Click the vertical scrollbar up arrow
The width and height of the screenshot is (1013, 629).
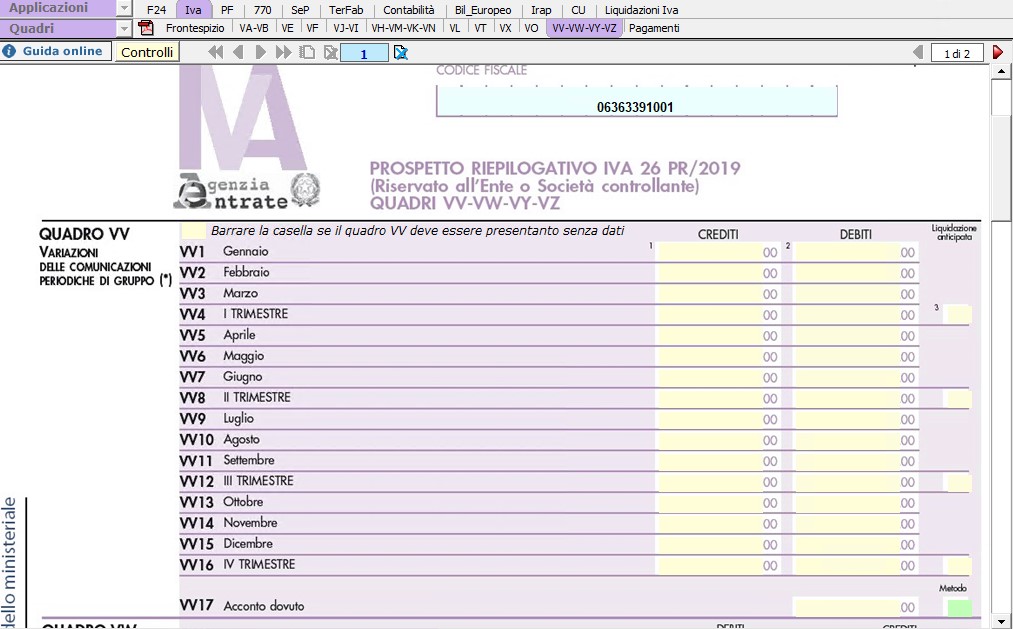click(x=1001, y=71)
